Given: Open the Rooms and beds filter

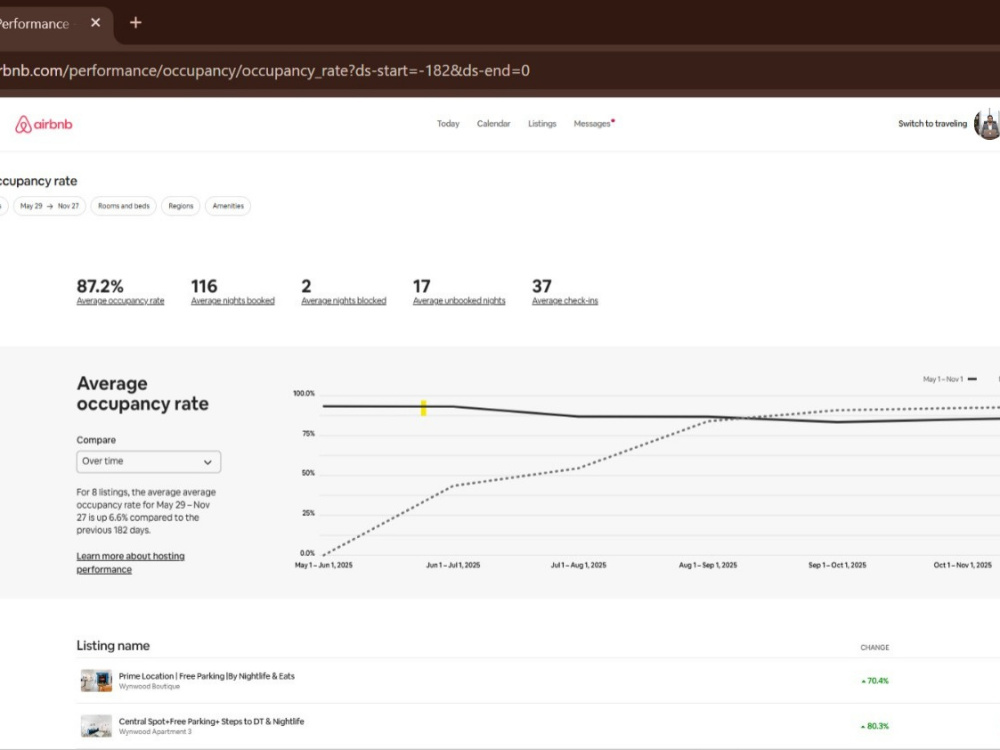Looking at the screenshot, I should tap(124, 206).
